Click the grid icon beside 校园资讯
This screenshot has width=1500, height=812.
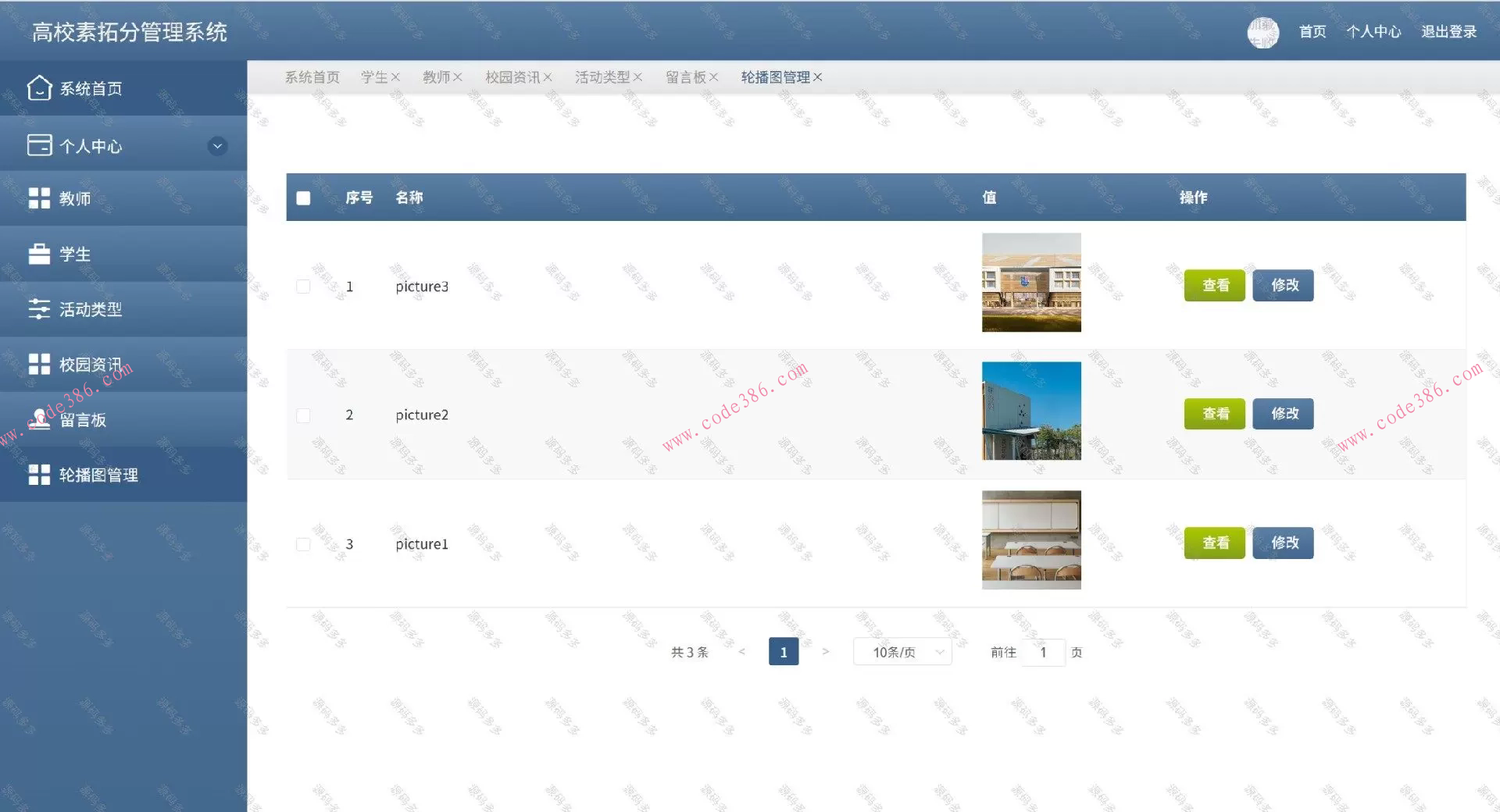[x=39, y=364]
